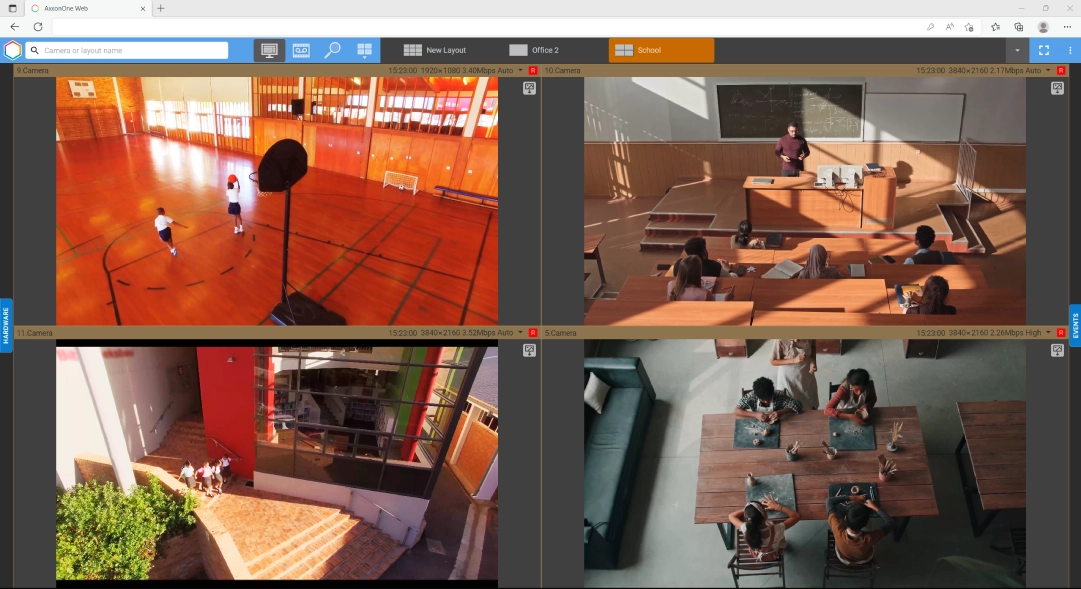1081x589 pixels.
Task: Open the three-dots application menu
Action: tap(1070, 50)
